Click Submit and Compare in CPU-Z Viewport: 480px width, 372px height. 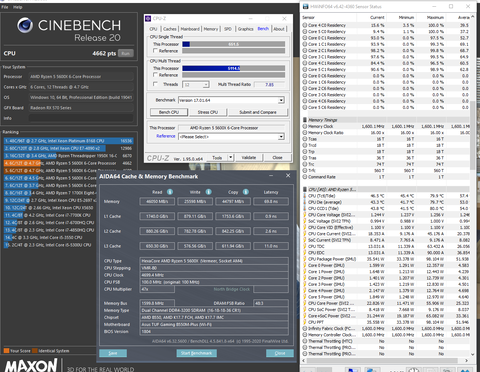click(258, 112)
